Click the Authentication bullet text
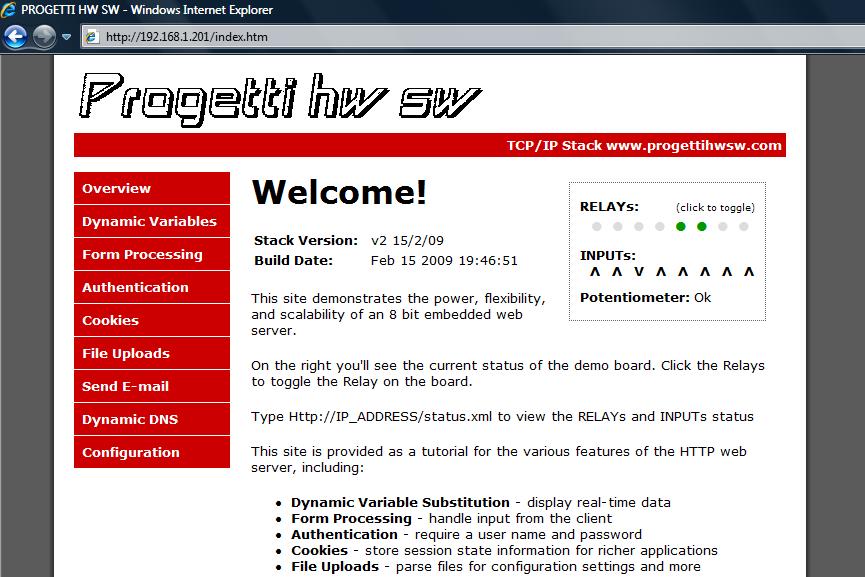 click(344, 535)
